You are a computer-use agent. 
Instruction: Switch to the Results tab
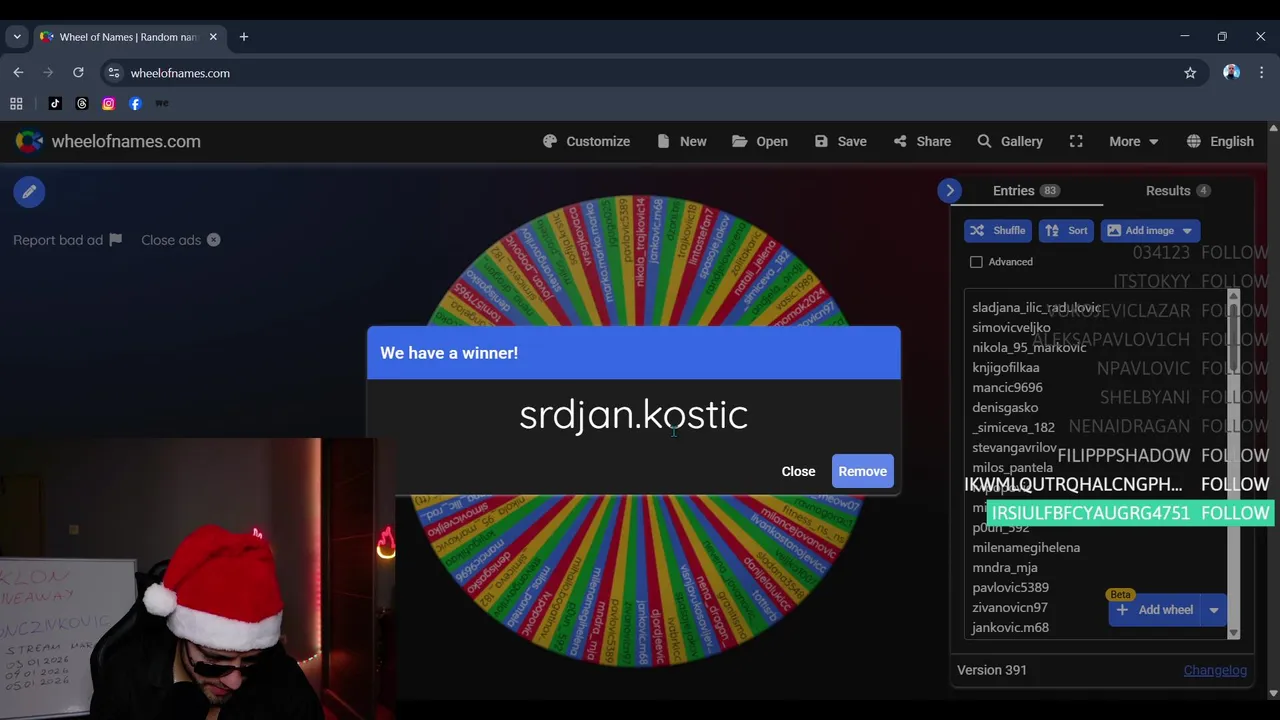[x=1178, y=190]
